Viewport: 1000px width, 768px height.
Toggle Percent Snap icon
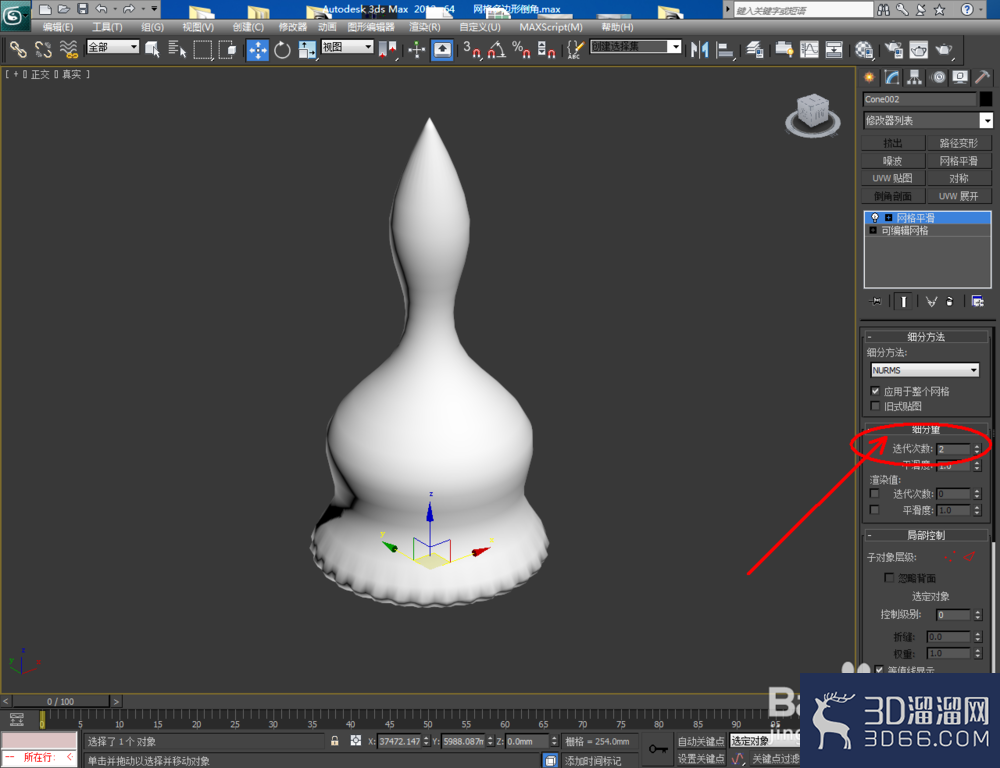[x=521, y=50]
